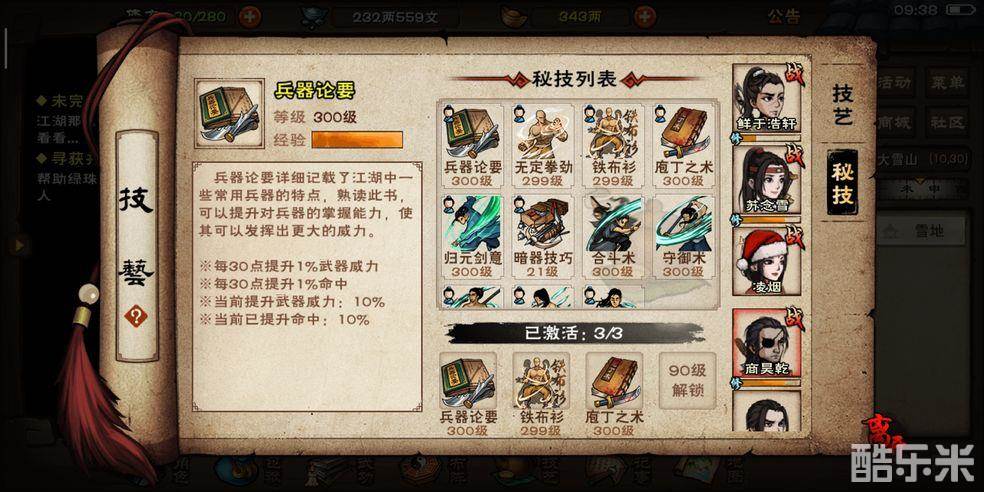
Task: Switch to the 秘技 tab
Action: (x=842, y=181)
